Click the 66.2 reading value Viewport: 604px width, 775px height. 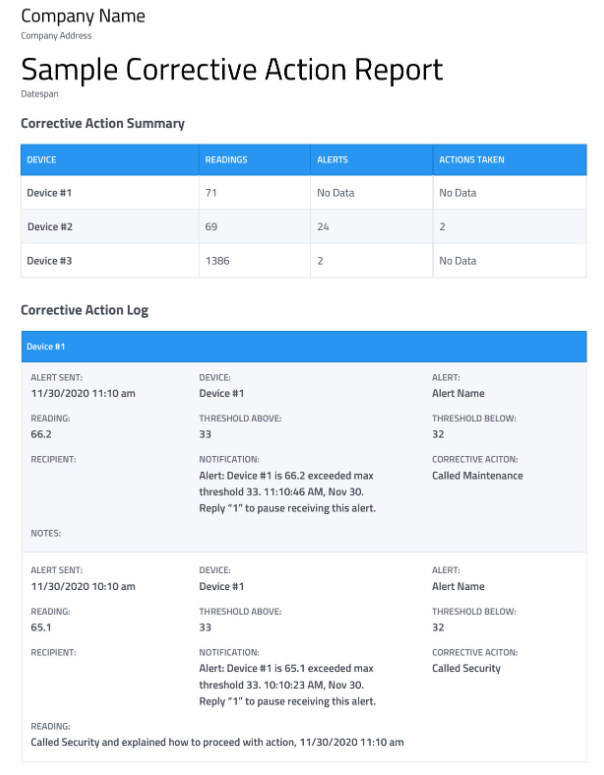point(42,434)
